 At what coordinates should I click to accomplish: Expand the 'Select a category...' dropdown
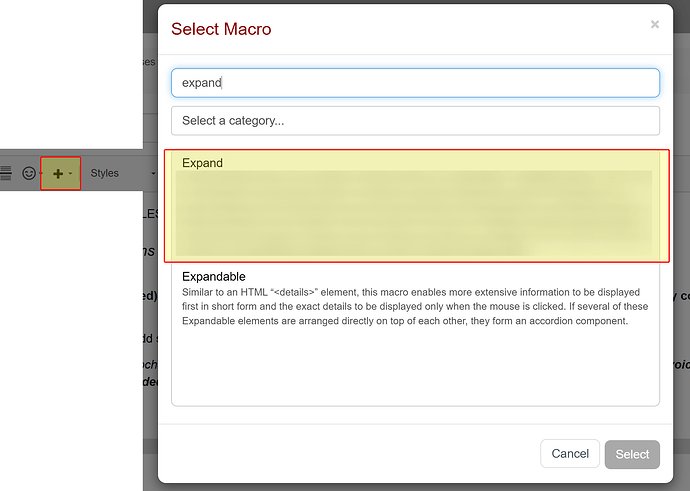click(x=415, y=120)
